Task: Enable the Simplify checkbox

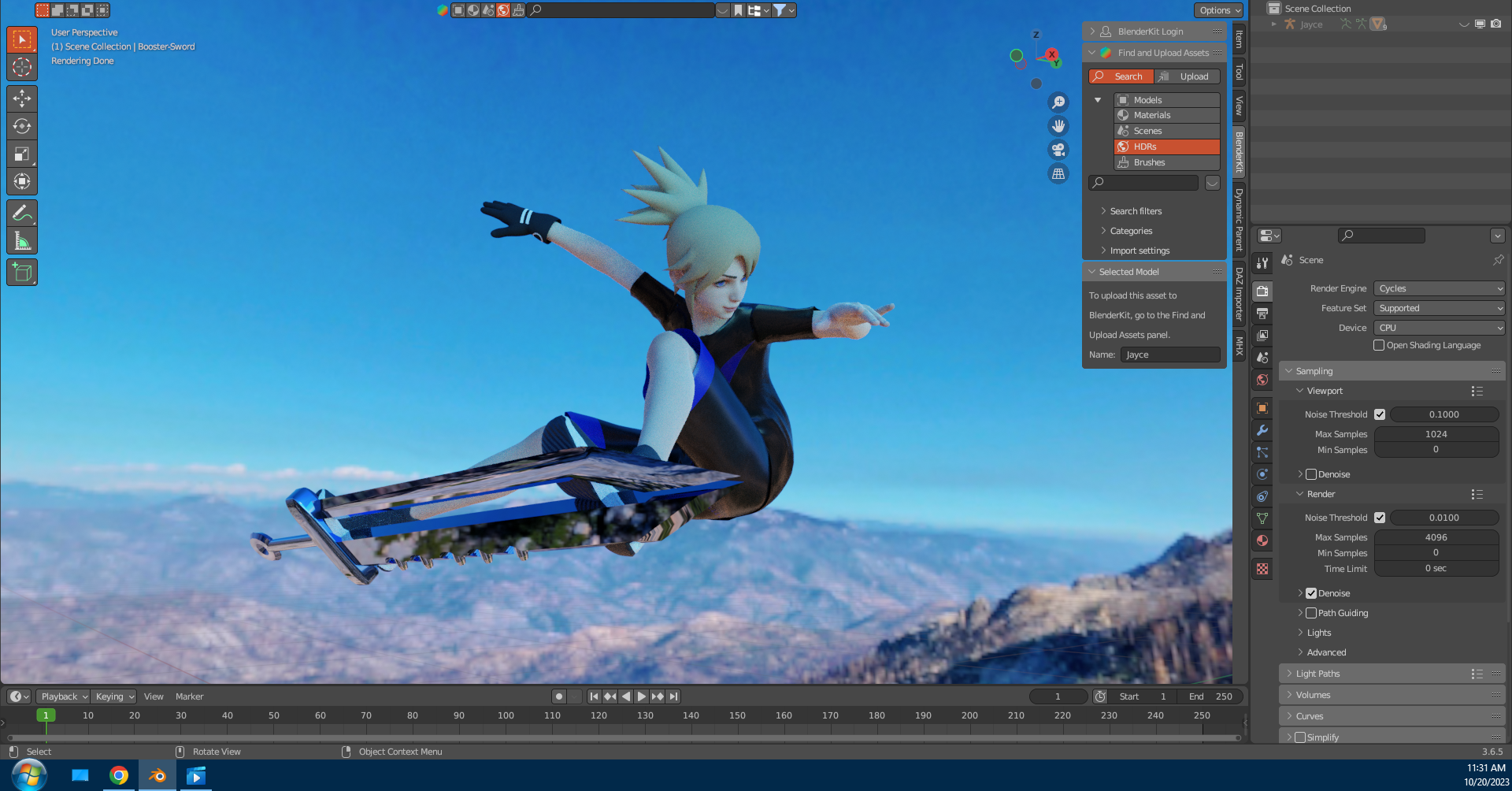Action: pyautogui.click(x=1300, y=737)
